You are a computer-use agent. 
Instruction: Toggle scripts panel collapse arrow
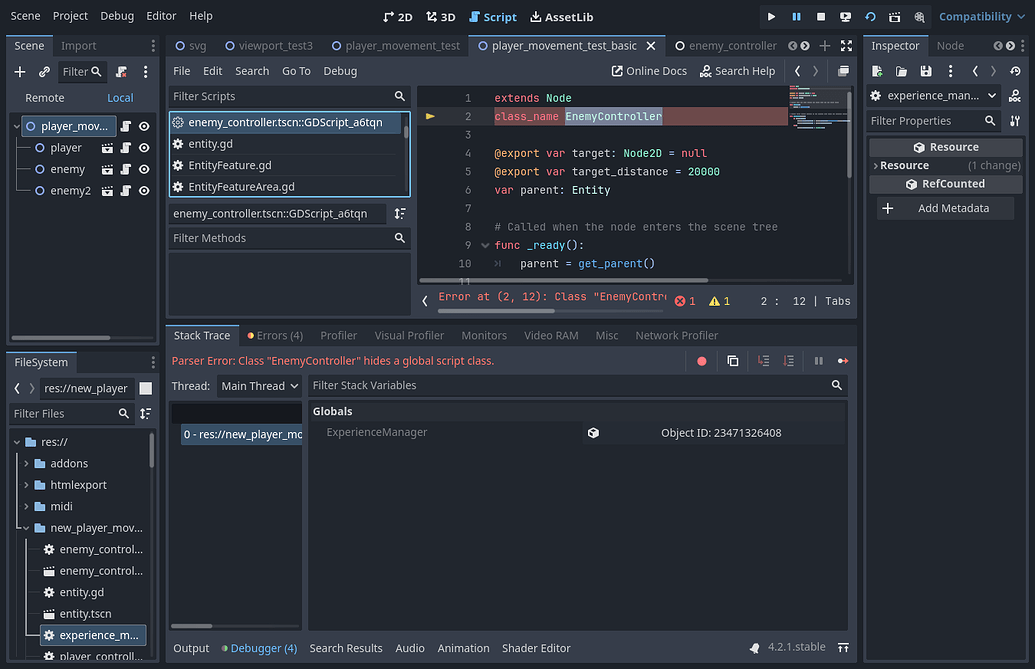click(425, 301)
